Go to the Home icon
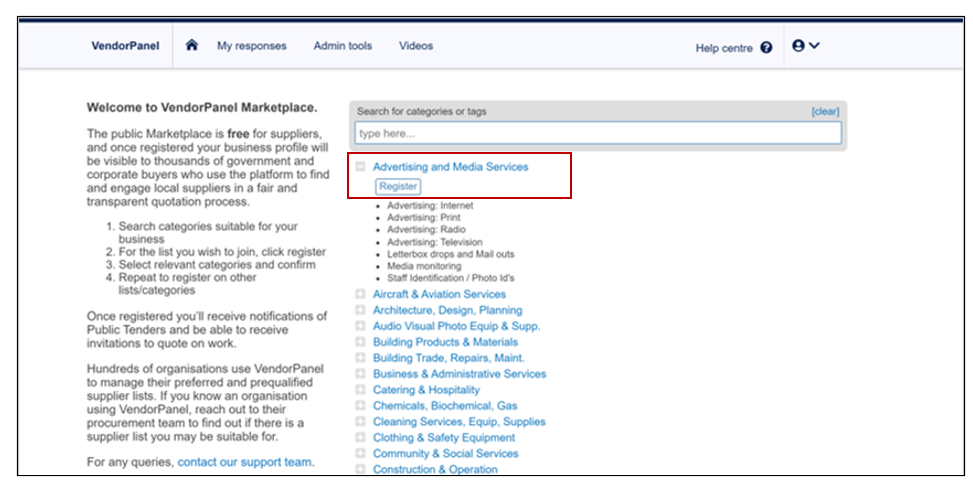This screenshot has height=484, width=973. tap(192, 45)
